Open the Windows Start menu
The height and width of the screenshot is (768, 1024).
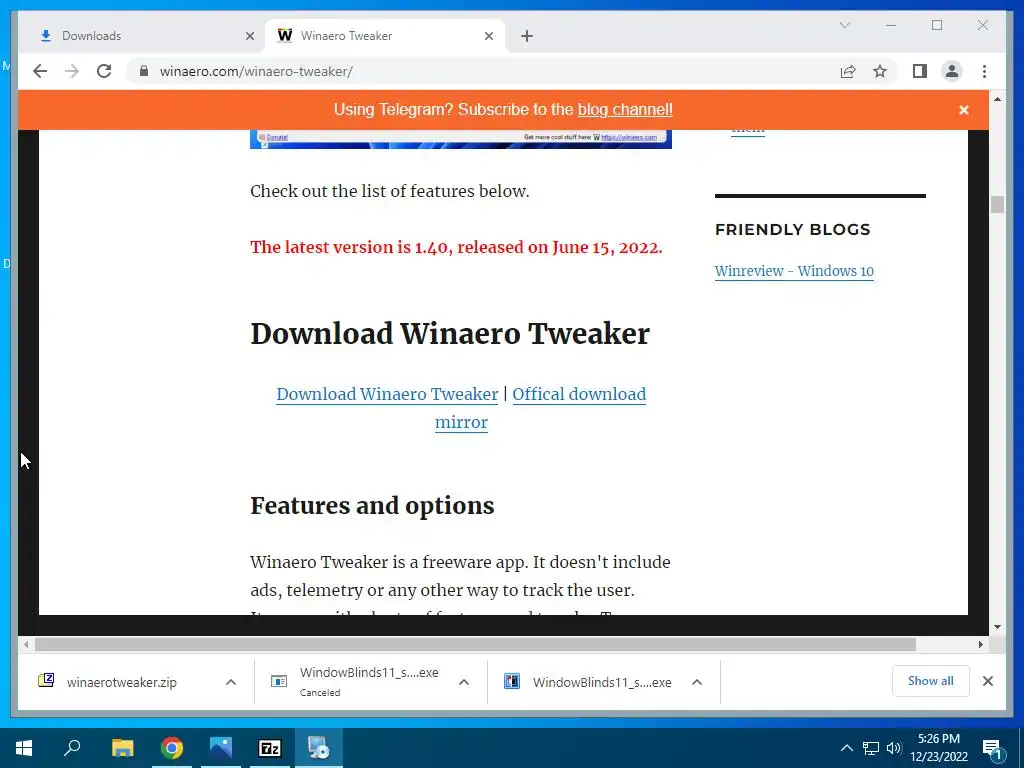[24, 748]
